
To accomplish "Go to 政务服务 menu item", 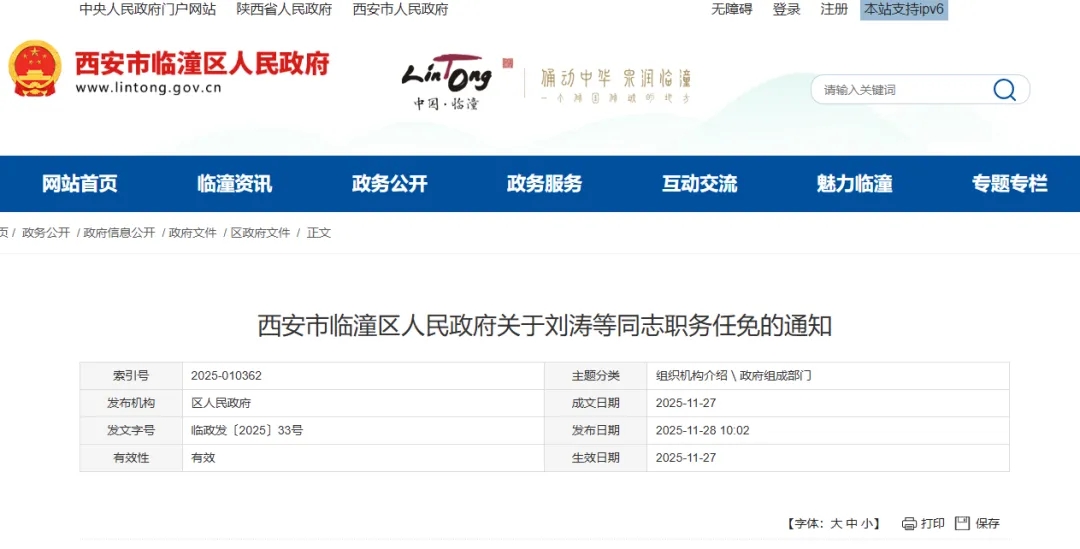I will pyautogui.click(x=545, y=184).
